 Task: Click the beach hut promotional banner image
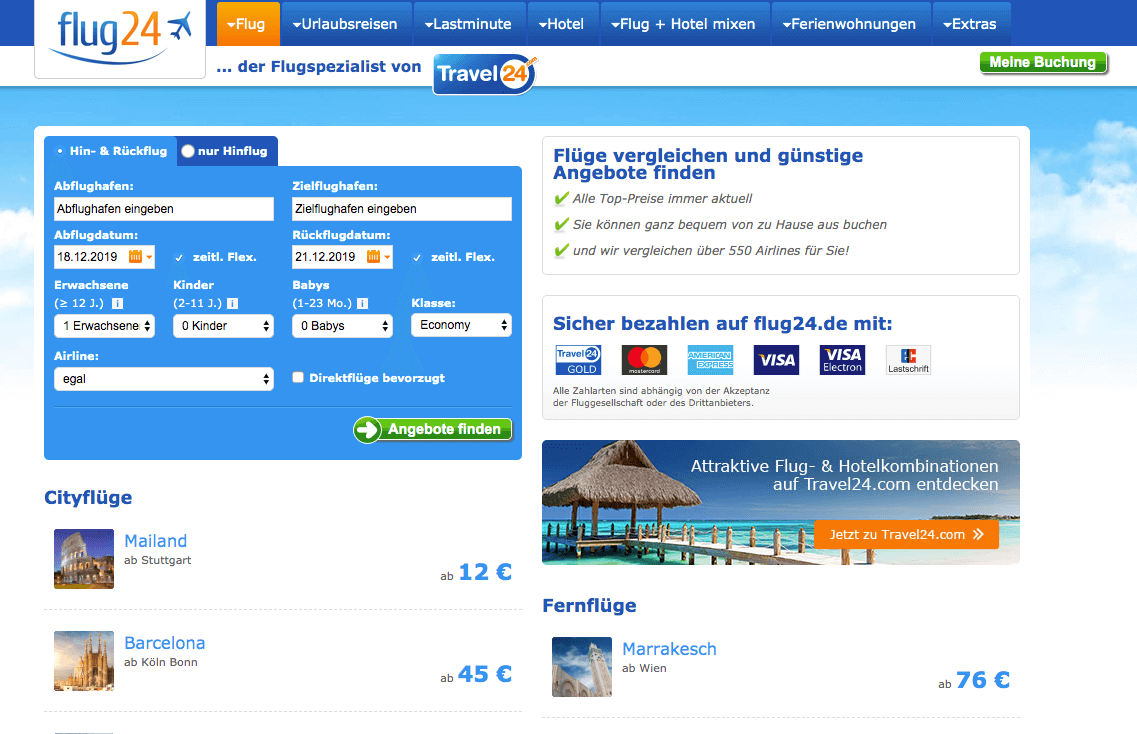[x=781, y=503]
